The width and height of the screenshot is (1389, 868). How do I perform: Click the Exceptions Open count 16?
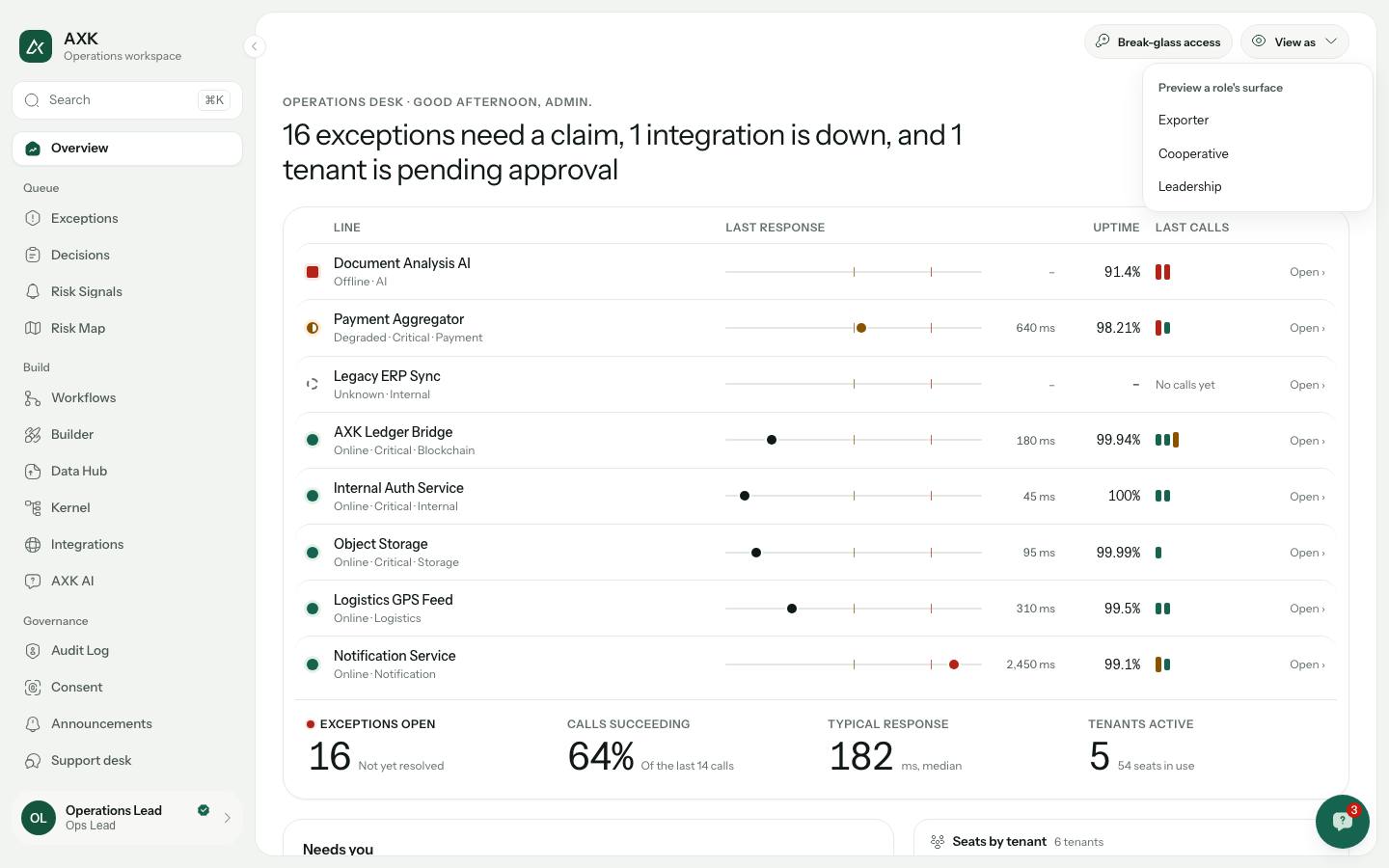point(330,757)
